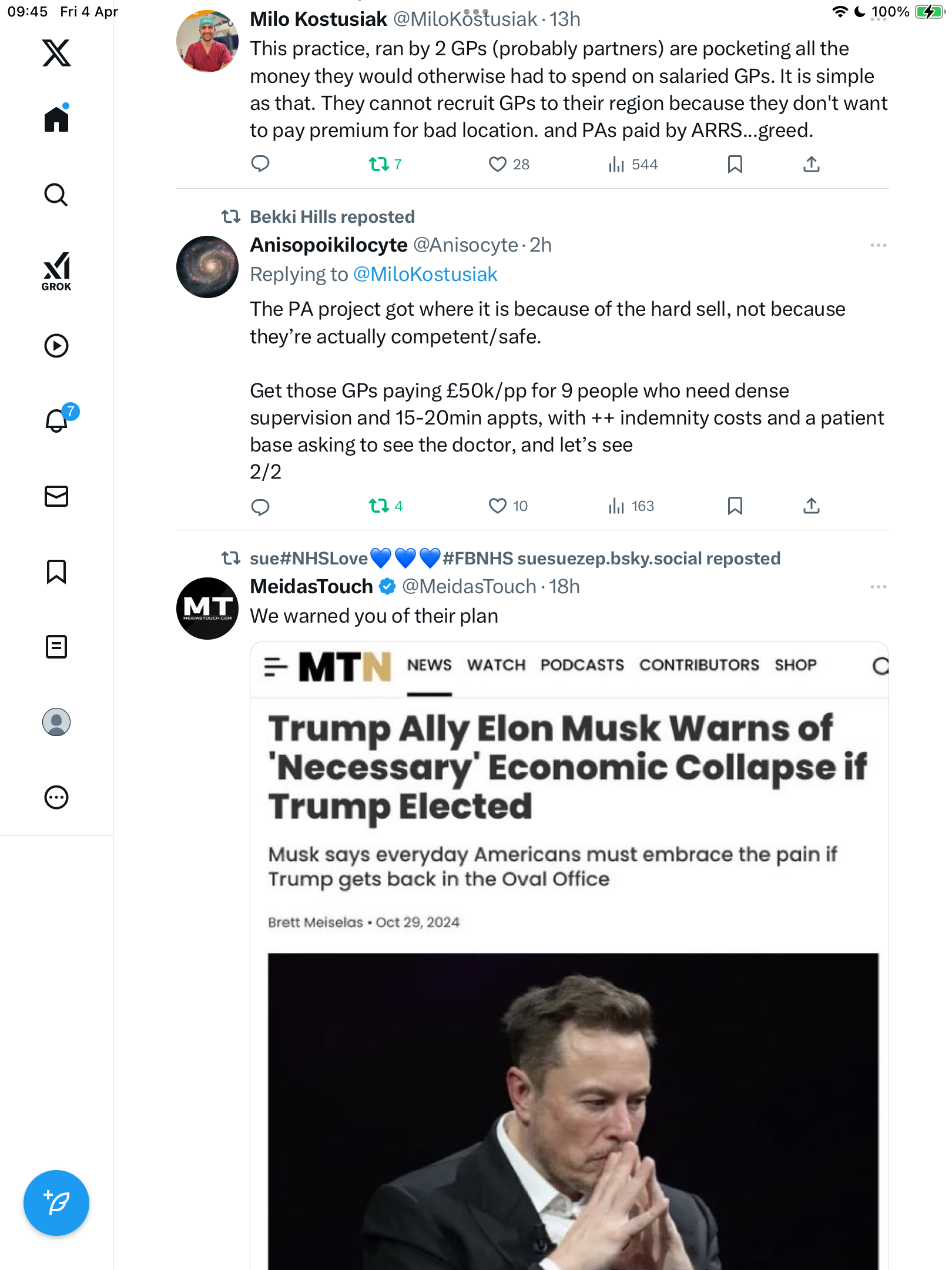Screen dimensions: 952x1270
Task: Share Milo Kostusiak's post
Action: (x=811, y=164)
